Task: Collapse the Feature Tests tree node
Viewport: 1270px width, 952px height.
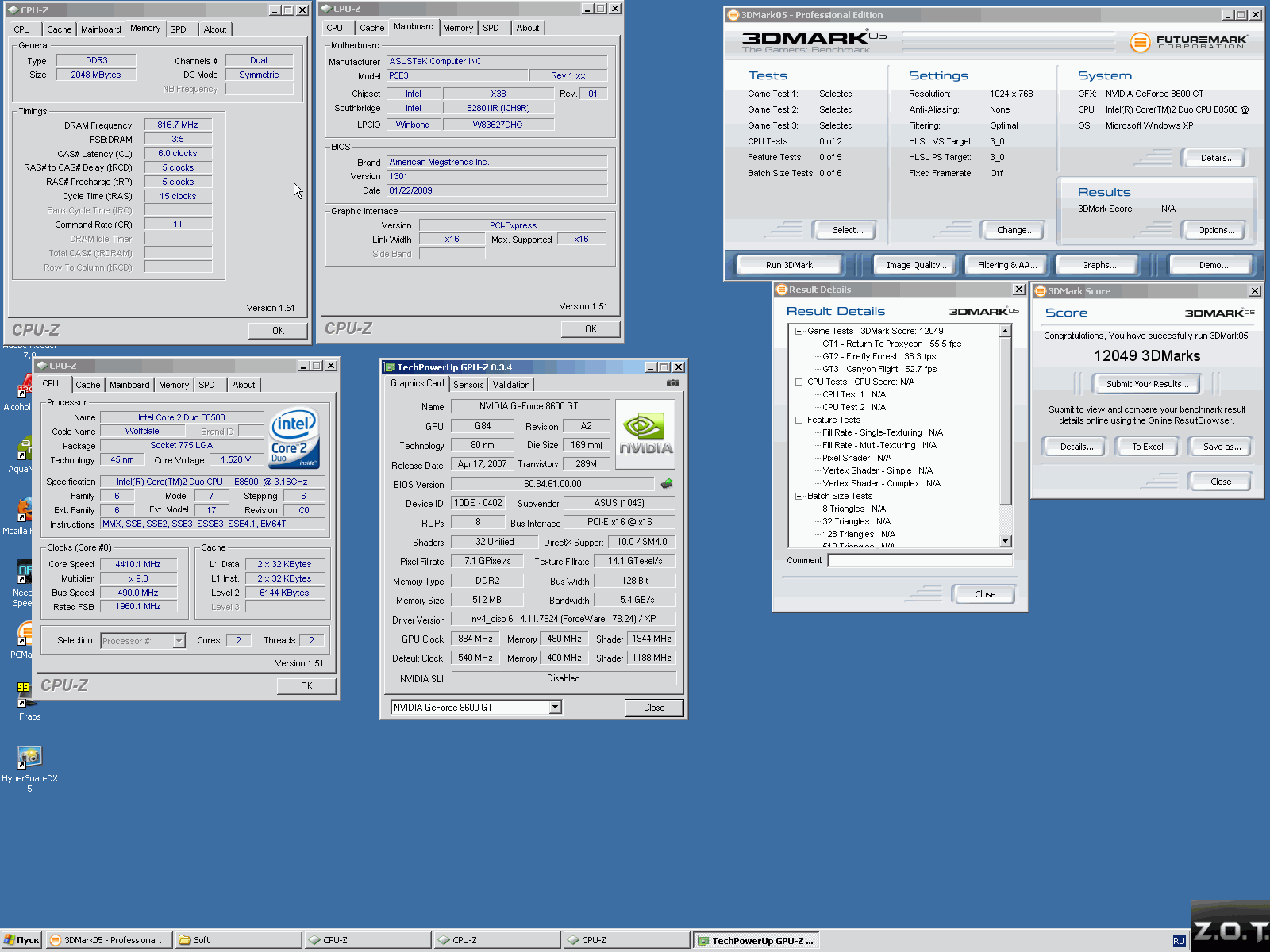Action: pyautogui.click(x=799, y=420)
